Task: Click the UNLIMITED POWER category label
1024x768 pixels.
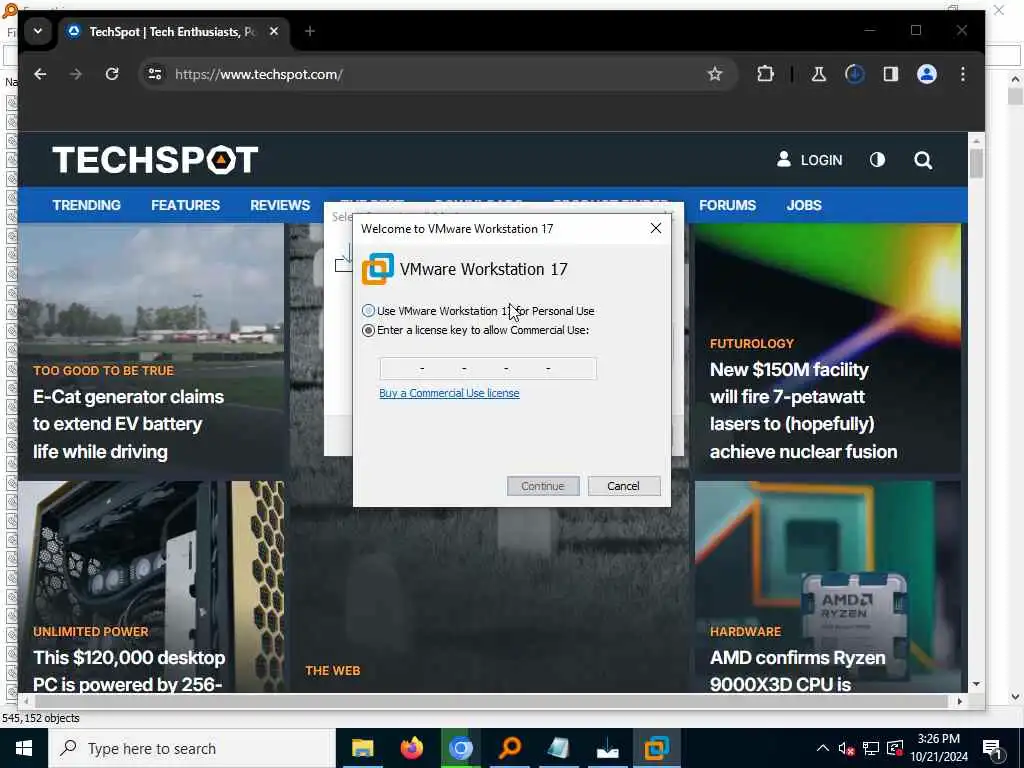Action: click(91, 632)
